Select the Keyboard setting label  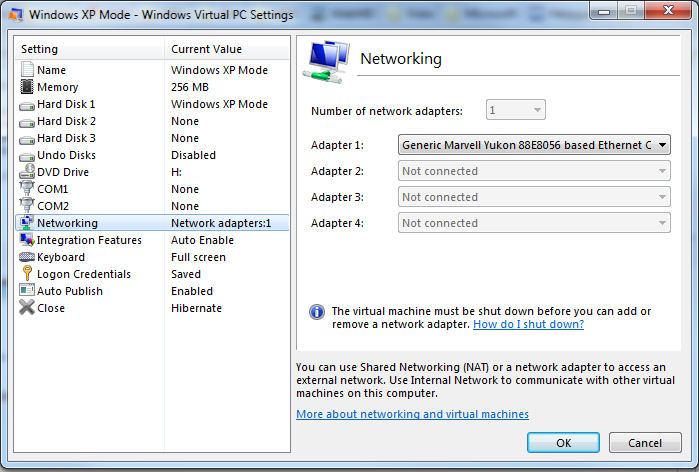[61, 257]
